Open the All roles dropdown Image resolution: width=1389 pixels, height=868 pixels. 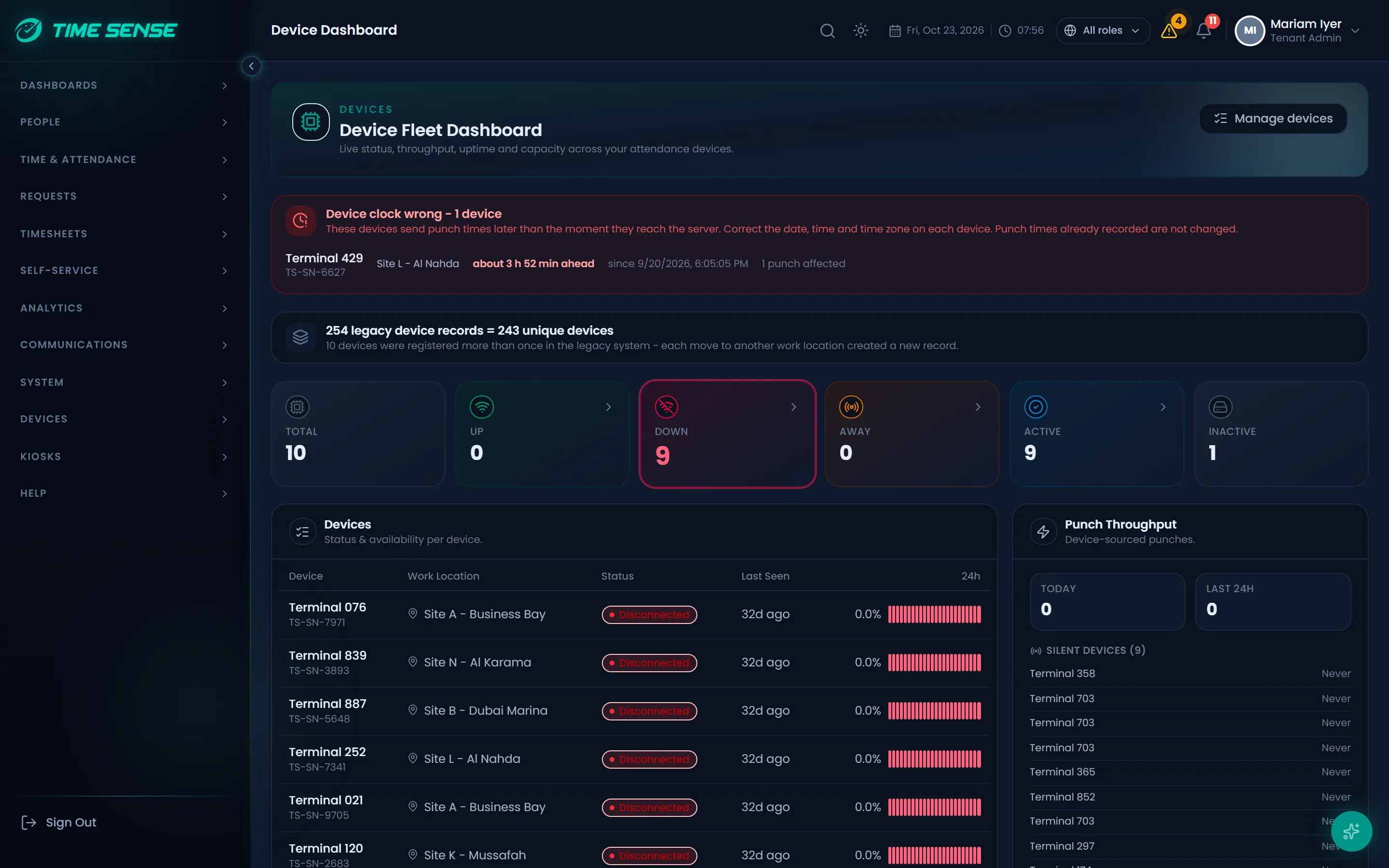[x=1103, y=30]
